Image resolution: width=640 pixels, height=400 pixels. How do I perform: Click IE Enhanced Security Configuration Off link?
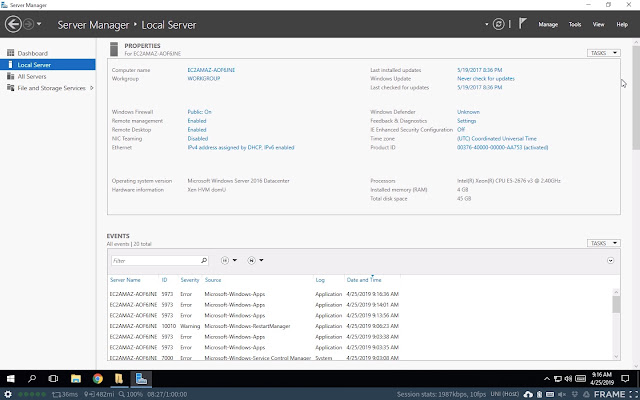click(461, 130)
